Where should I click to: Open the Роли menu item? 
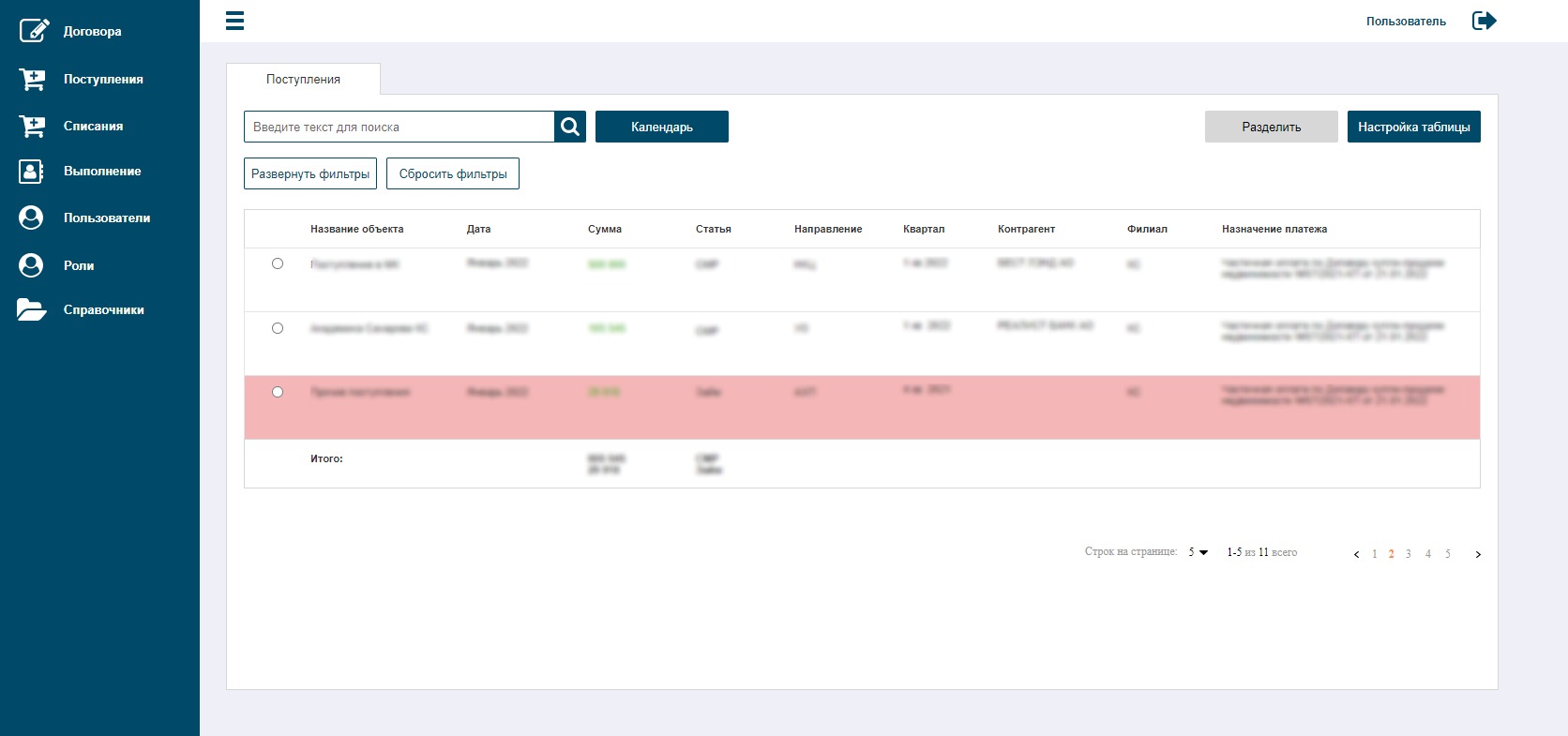(x=79, y=265)
